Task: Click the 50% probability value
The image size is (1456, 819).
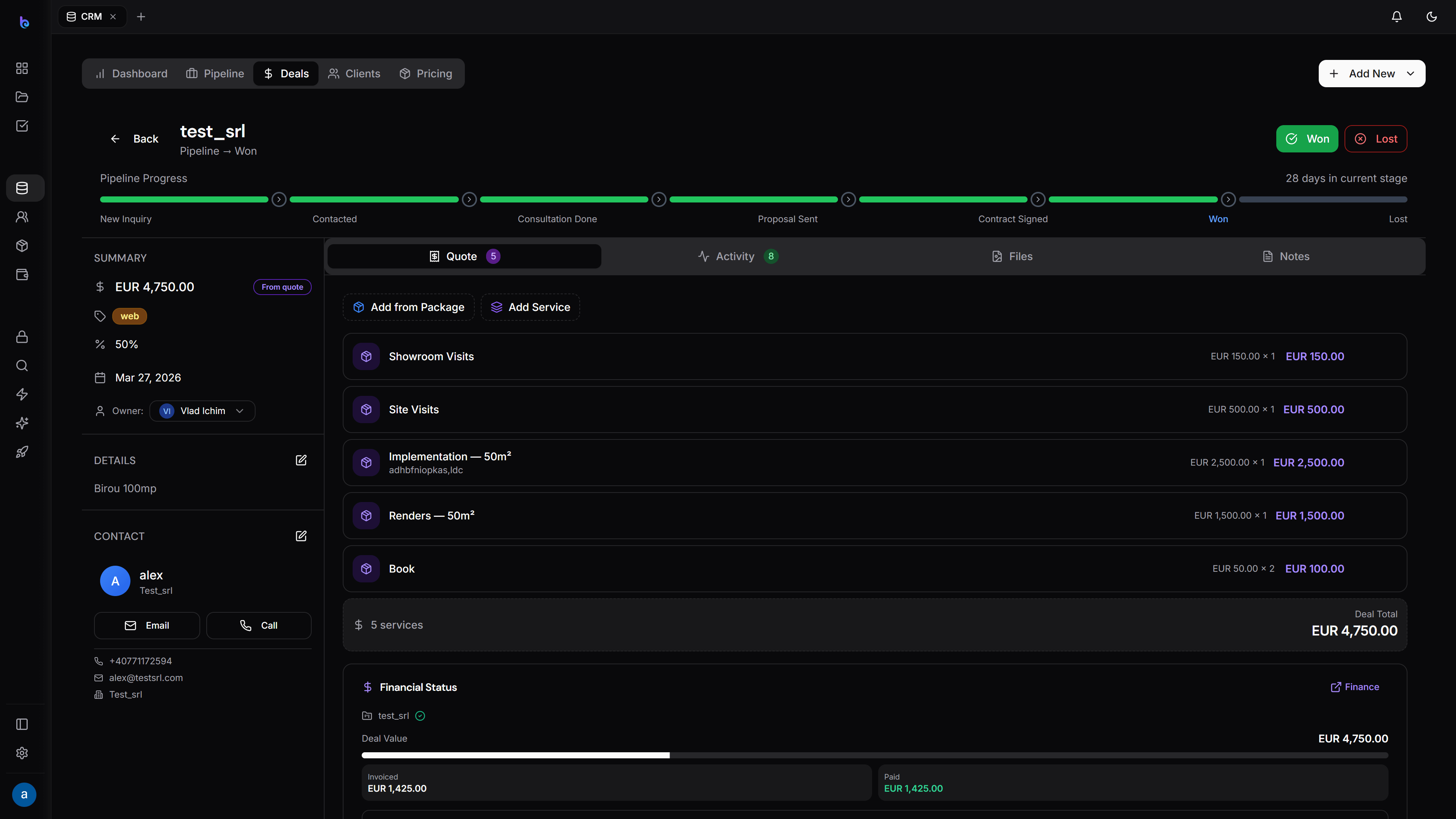Action: pos(127,344)
